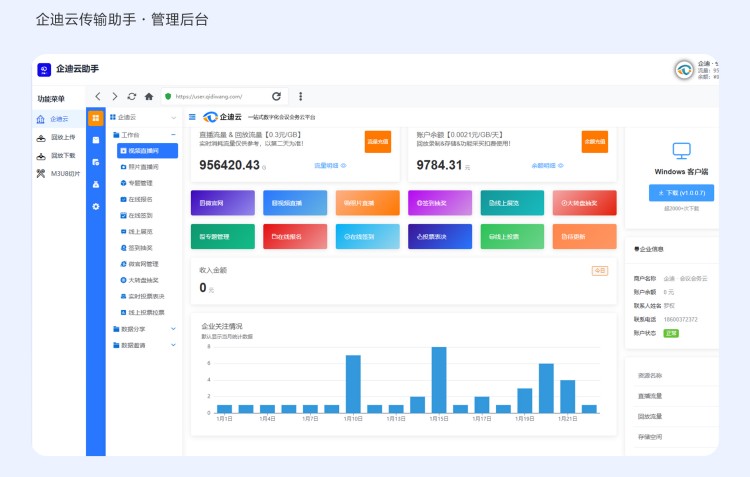Expand the 数据分享 section
This screenshot has width=750, height=477.
173,328
